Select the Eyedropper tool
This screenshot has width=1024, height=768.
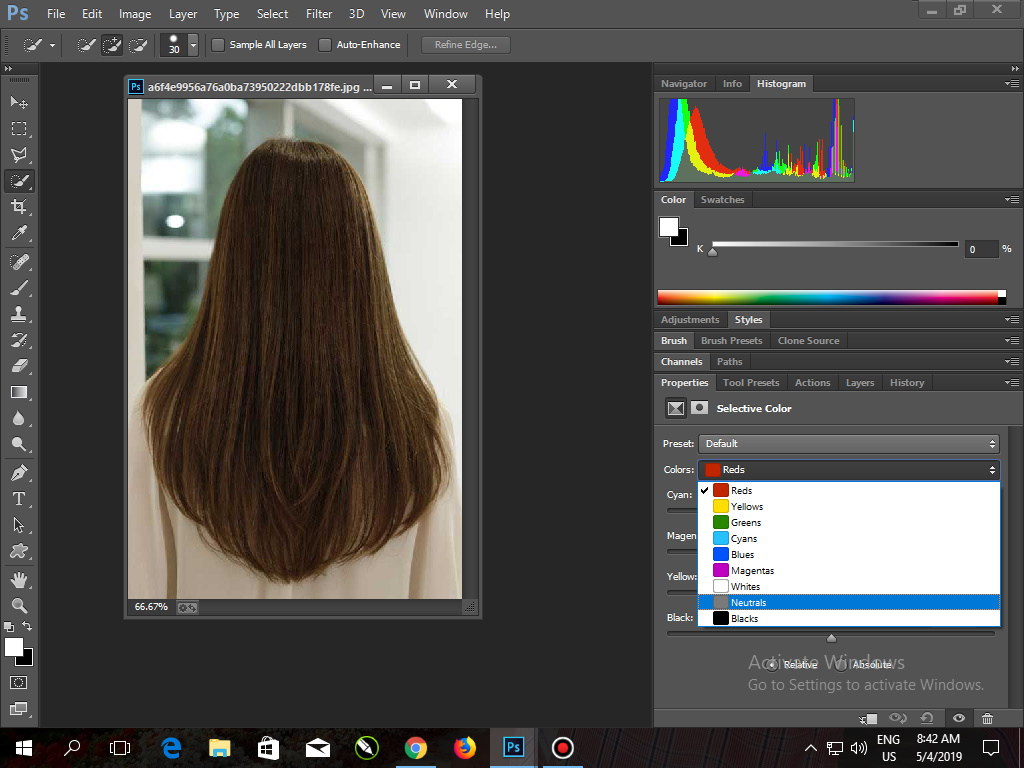pyautogui.click(x=18, y=233)
